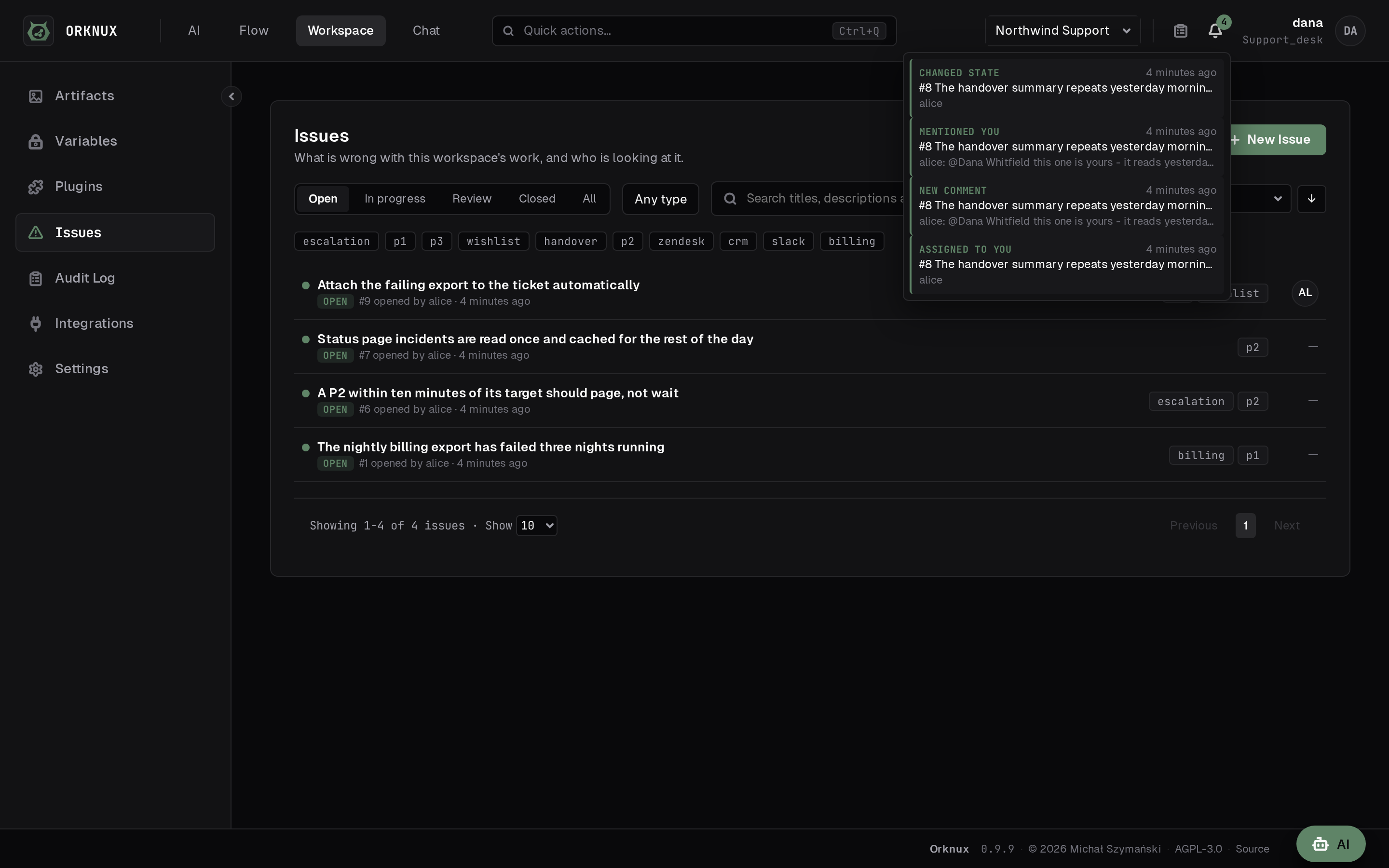The width and height of the screenshot is (1389, 868).
Task: Open issue 'Status page incidents are read once'
Action: tap(535, 339)
